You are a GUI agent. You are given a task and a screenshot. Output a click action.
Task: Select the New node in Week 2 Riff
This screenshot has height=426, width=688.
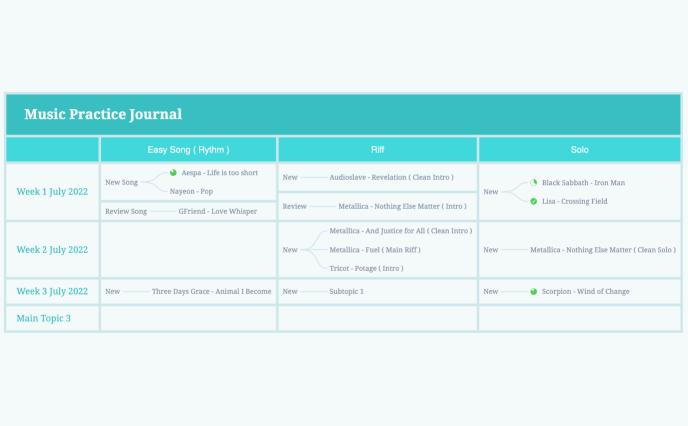tap(289, 250)
